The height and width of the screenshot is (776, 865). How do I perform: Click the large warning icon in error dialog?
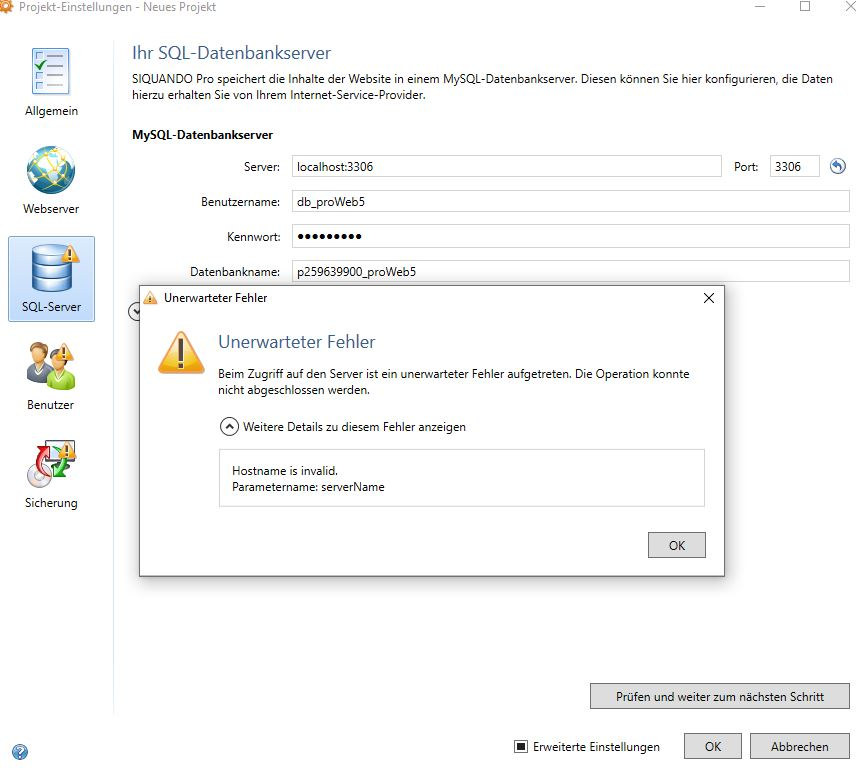point(181,353)
